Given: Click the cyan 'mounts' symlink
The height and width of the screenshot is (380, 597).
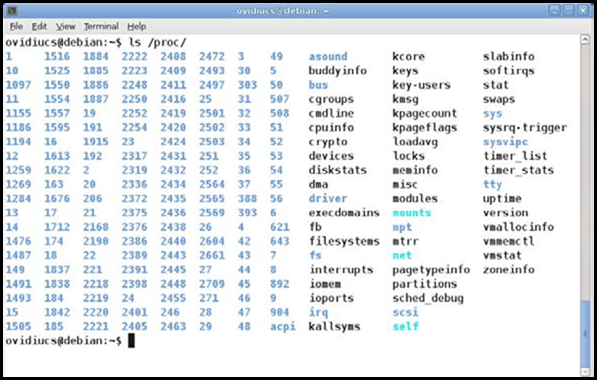Looking at the screenshot, I should tap(412, 213).
